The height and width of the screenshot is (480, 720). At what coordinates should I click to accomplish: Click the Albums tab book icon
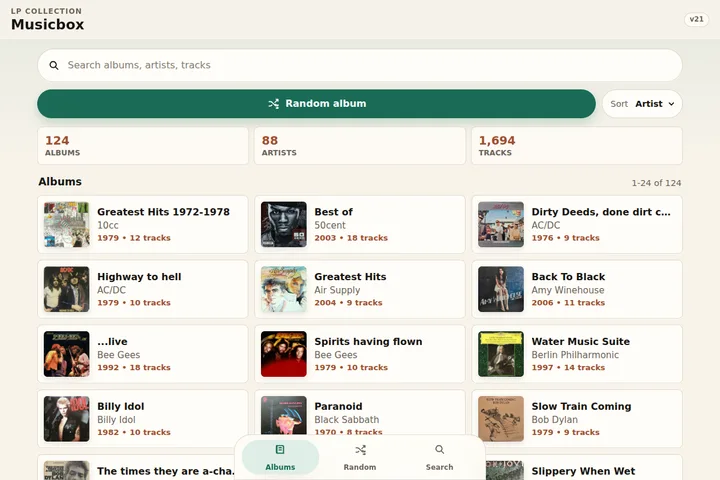click(280, 449)
